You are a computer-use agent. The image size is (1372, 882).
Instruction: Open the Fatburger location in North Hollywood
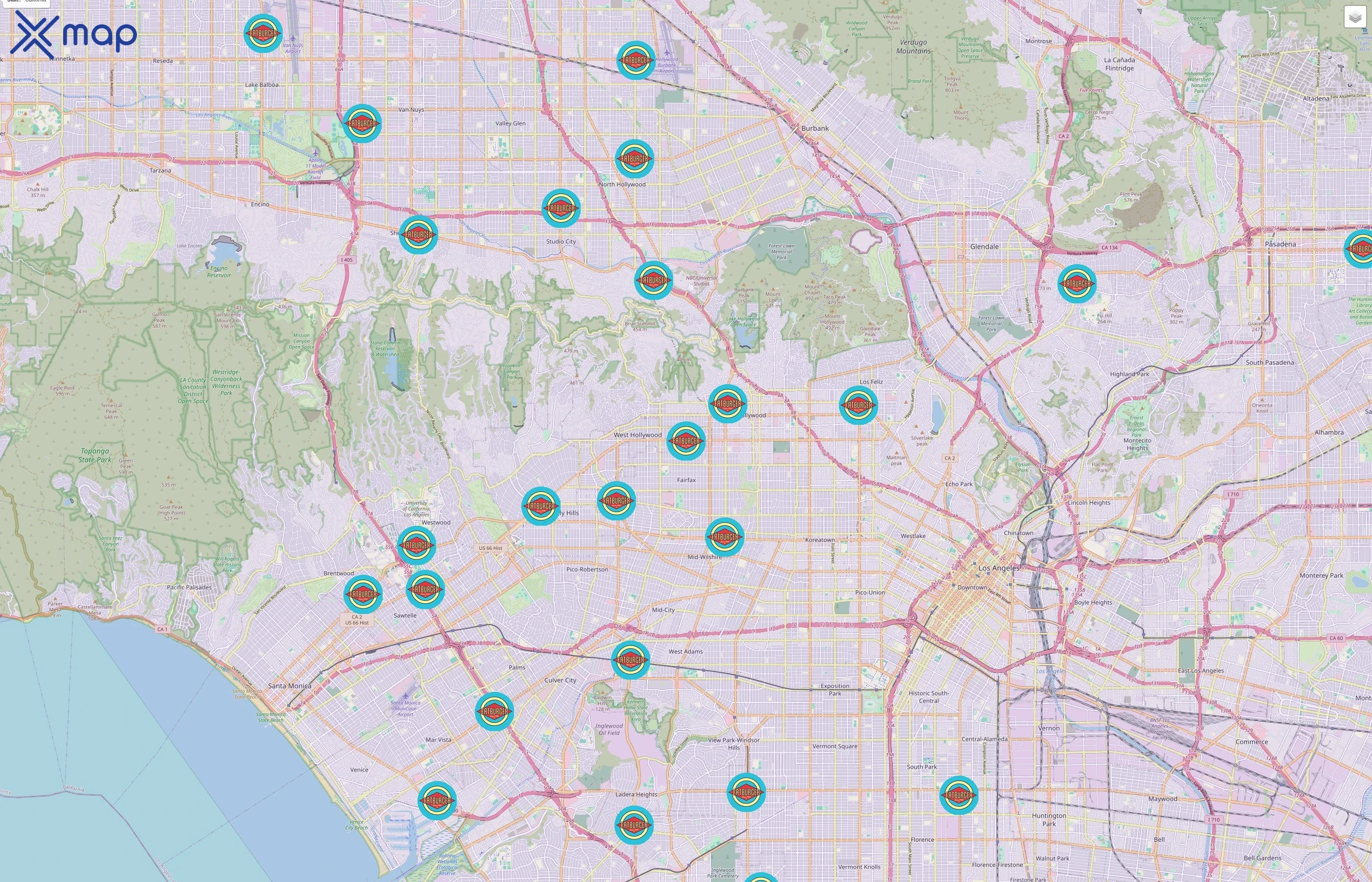tap(635, 161)
